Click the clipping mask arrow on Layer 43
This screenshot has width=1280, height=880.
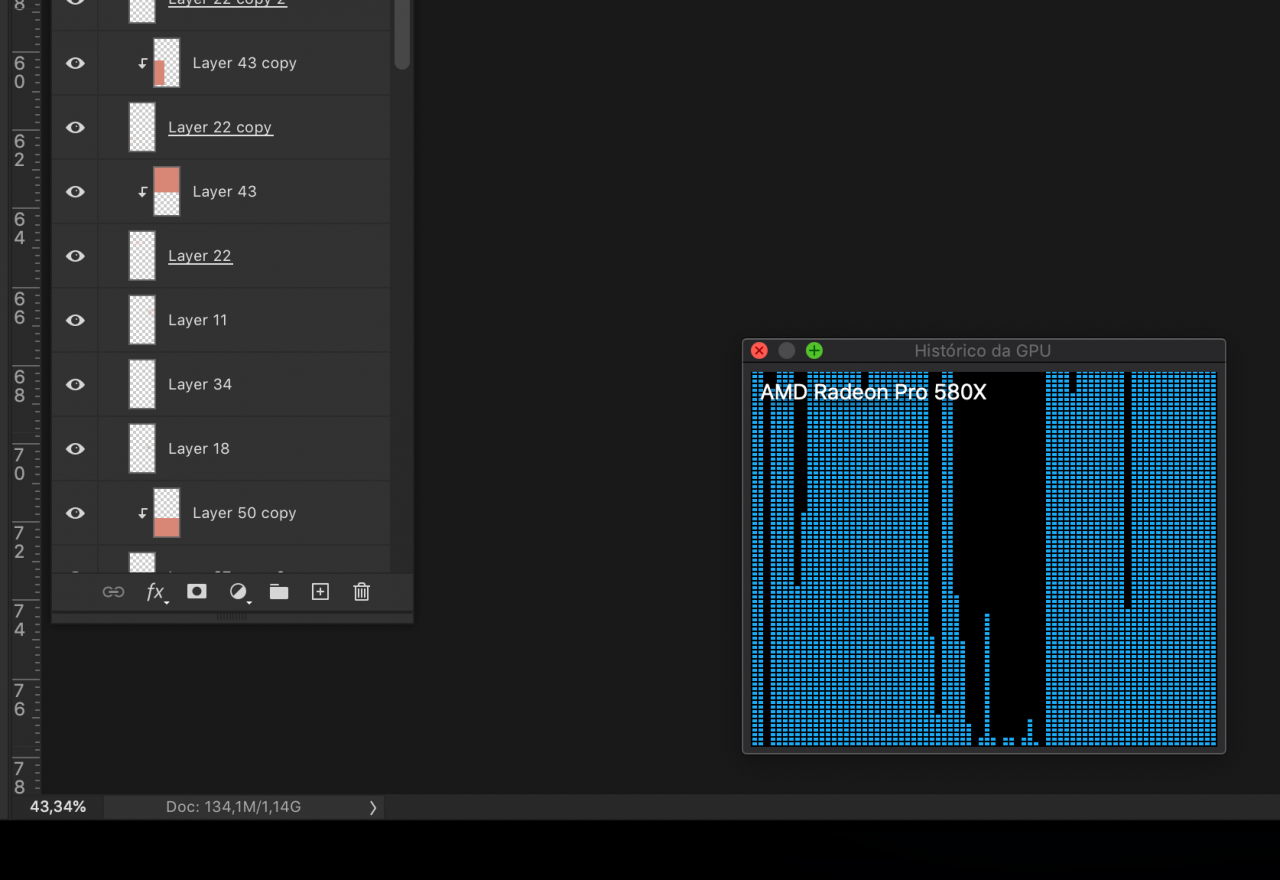tap(143, 191)
